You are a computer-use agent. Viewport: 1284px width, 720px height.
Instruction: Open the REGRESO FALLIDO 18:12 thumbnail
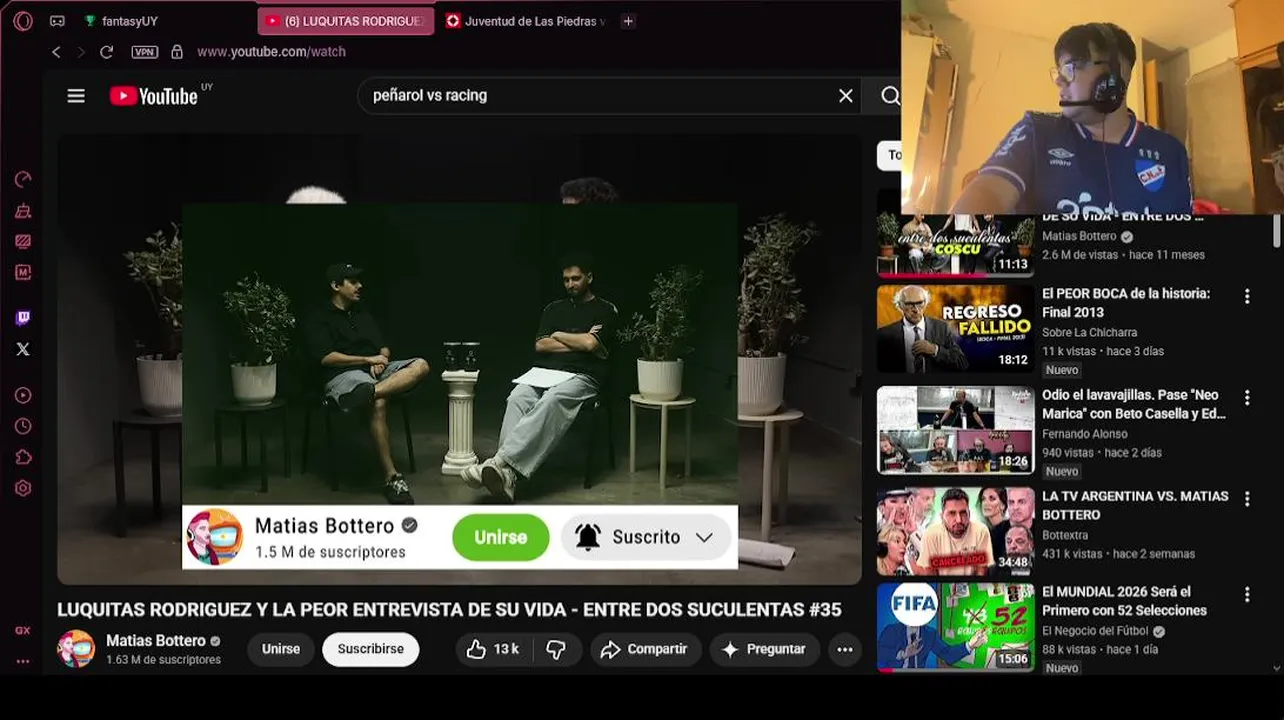point(956,330)
